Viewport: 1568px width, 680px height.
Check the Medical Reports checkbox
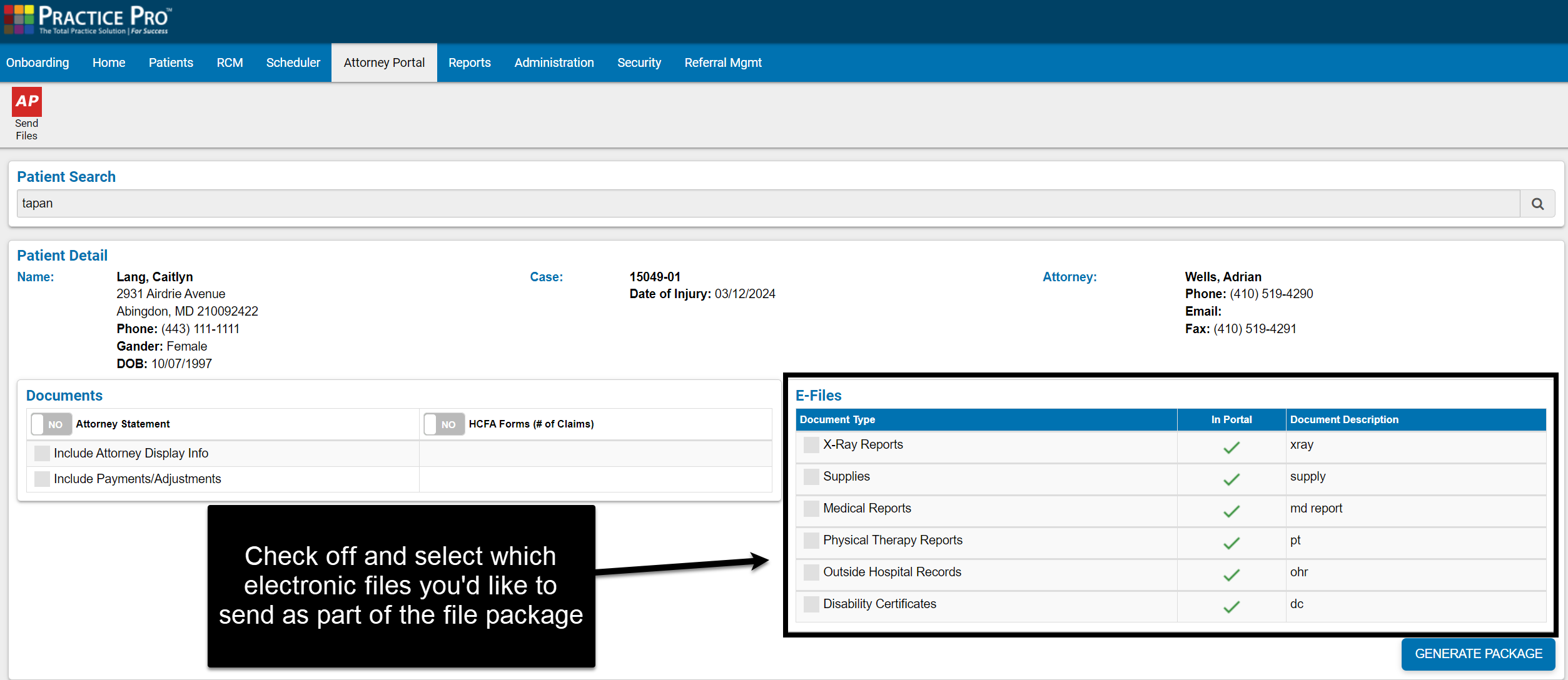810,508
